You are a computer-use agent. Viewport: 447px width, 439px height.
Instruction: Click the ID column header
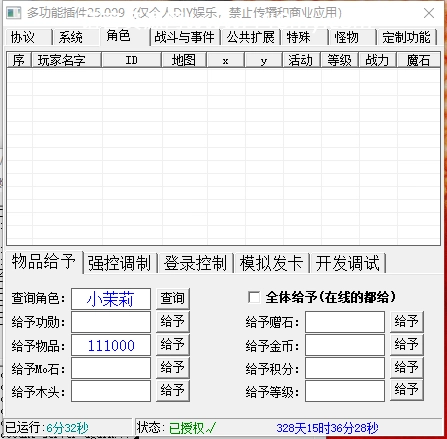132,61
